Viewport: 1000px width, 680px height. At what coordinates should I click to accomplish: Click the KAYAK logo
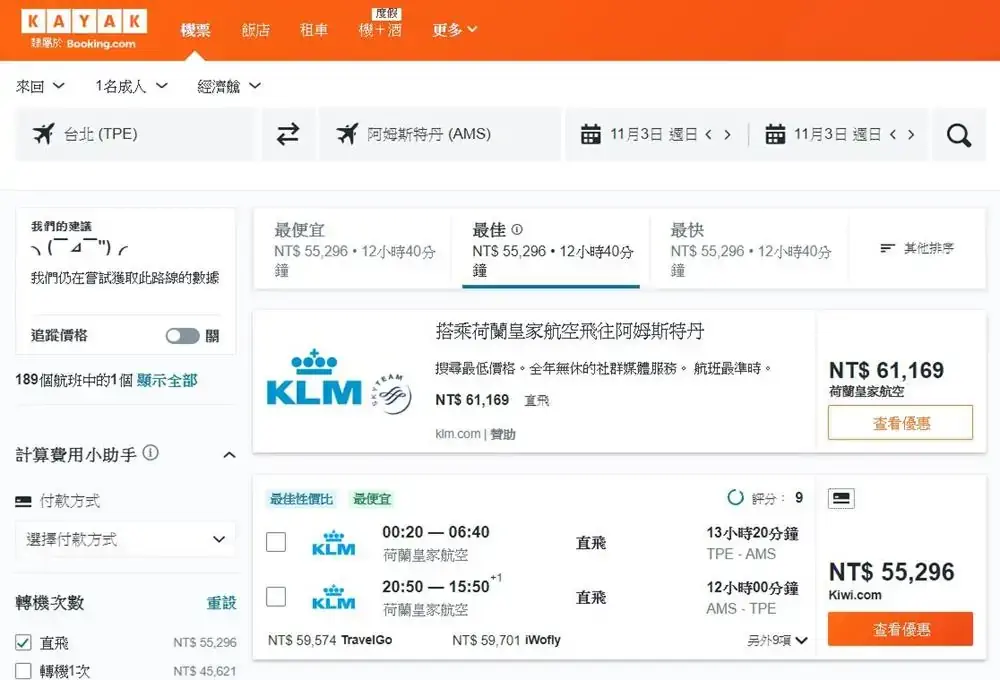point(84,21)
